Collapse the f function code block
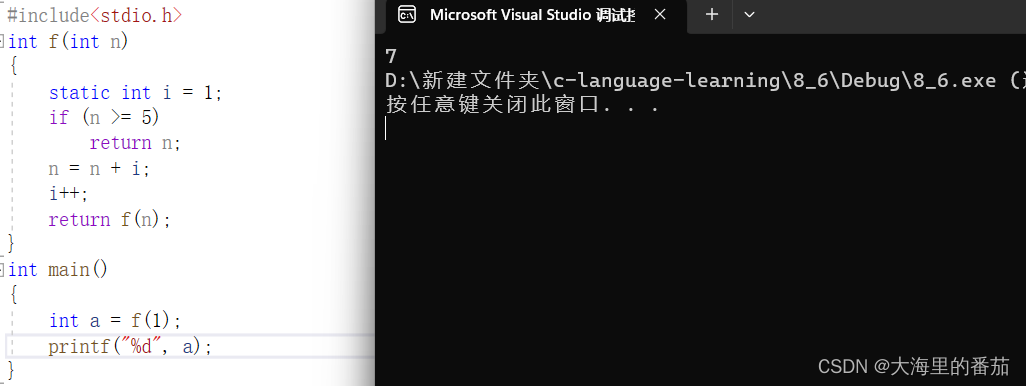 [3, 41]
